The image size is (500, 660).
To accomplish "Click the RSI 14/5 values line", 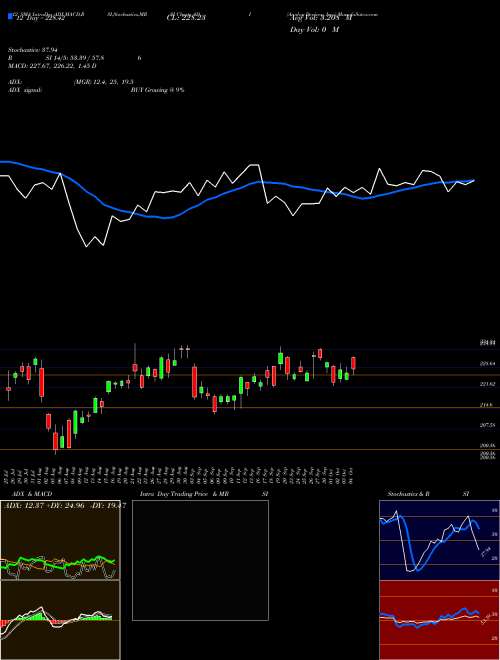I will coord(74,58).
